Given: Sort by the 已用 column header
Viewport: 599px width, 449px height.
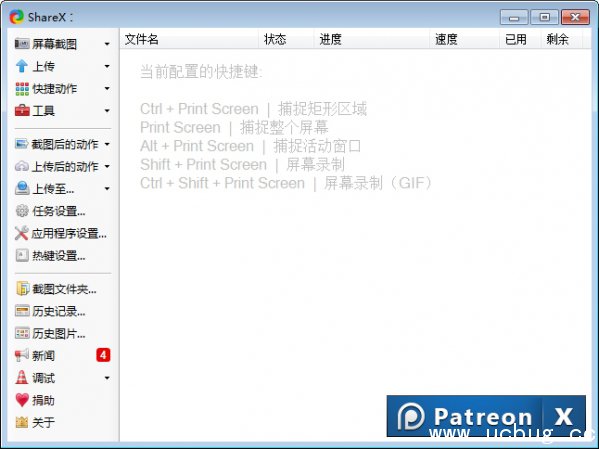Looking at the screenshot, I should coord(520,39).
